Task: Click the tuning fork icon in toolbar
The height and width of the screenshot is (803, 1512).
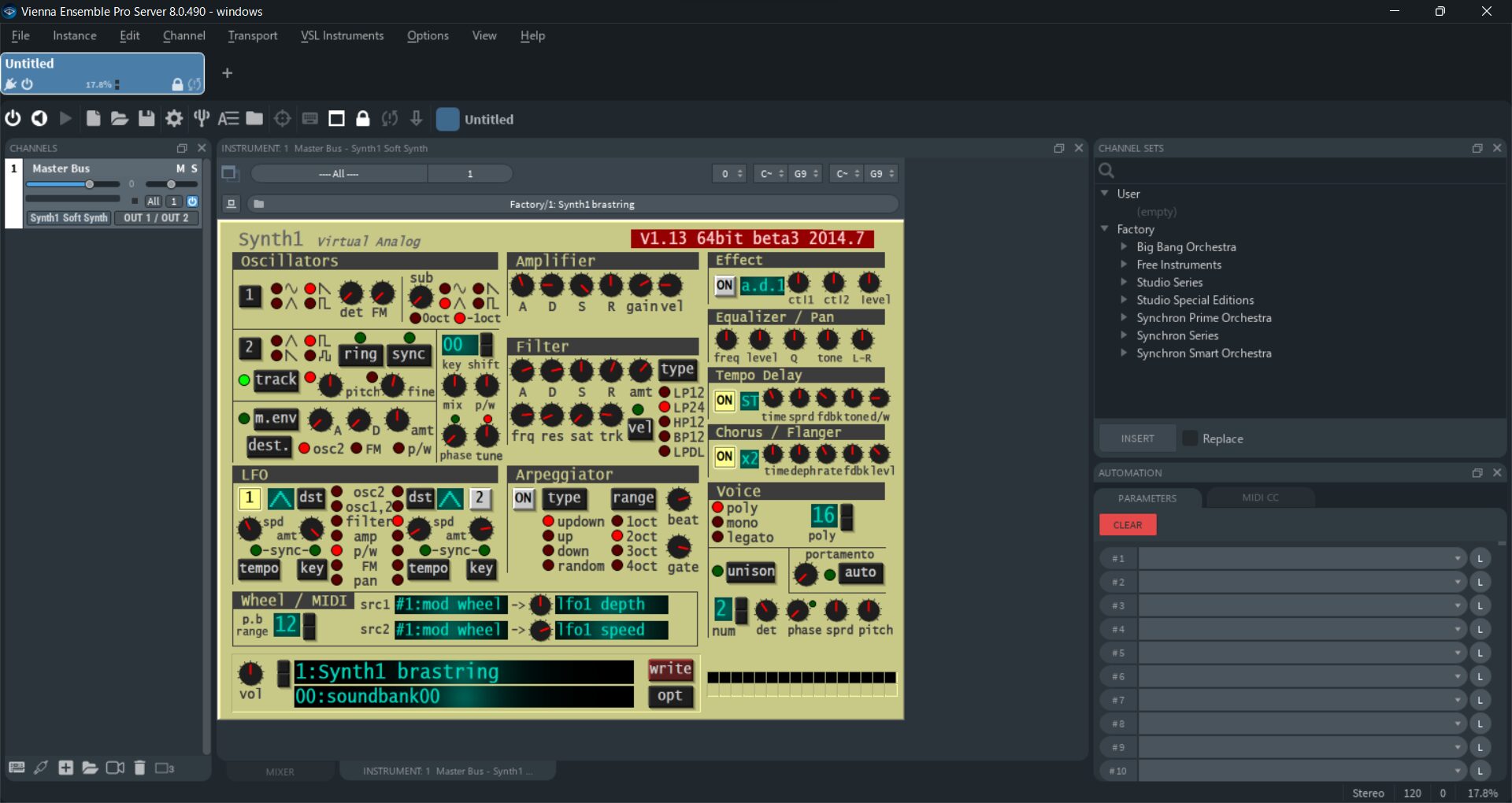Action: 202,119
